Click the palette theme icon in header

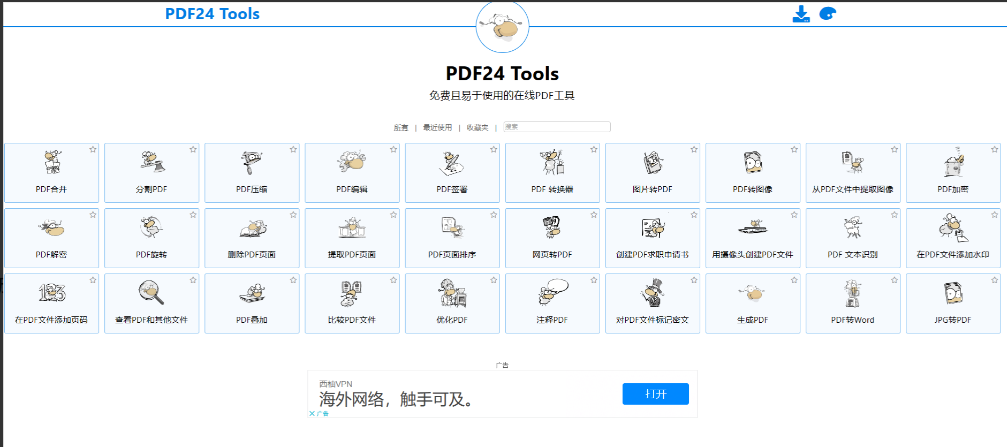point(828,14)
